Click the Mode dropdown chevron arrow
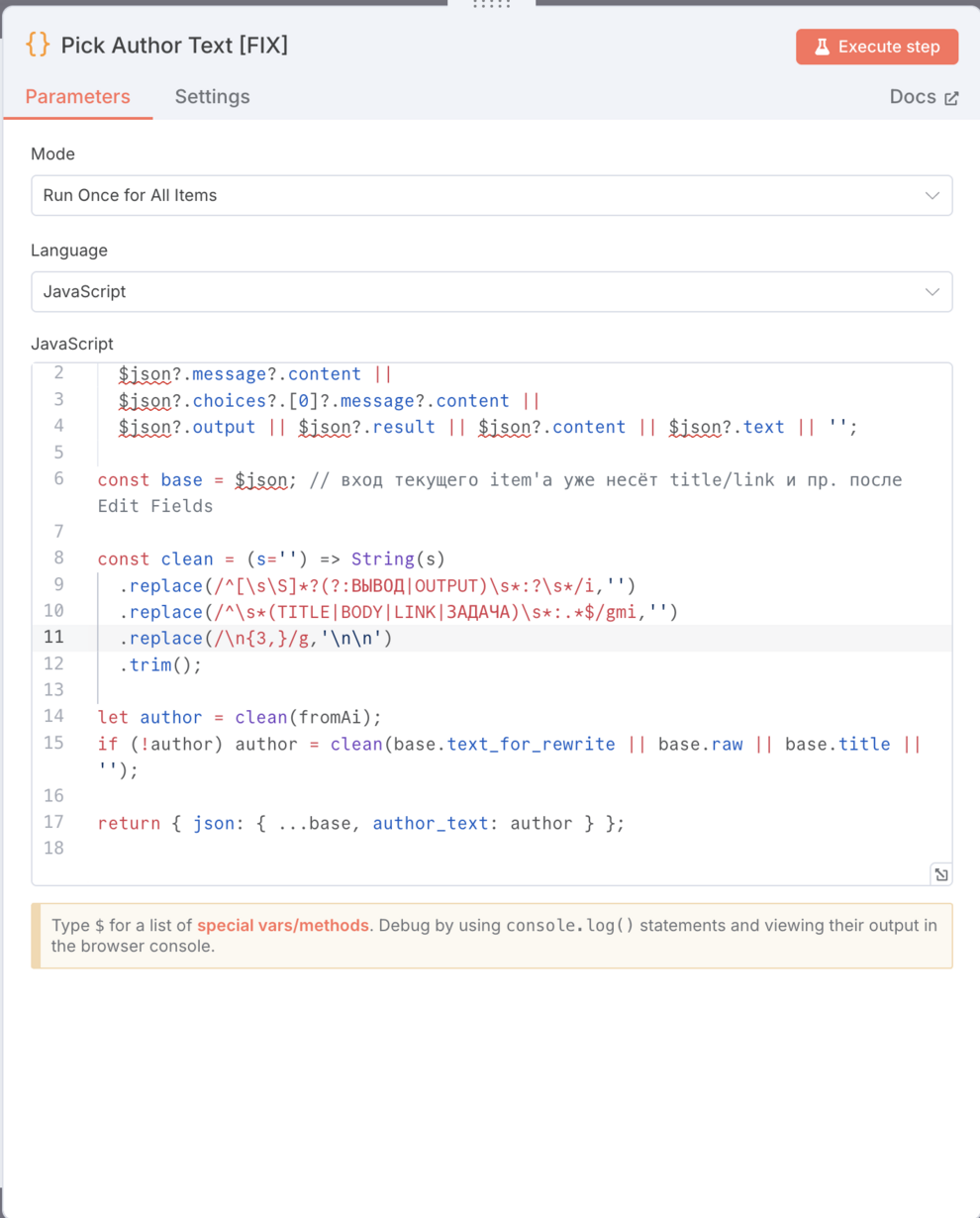Image resolution: width=980 pixels, height=1218 pixels. click(931, 195)
